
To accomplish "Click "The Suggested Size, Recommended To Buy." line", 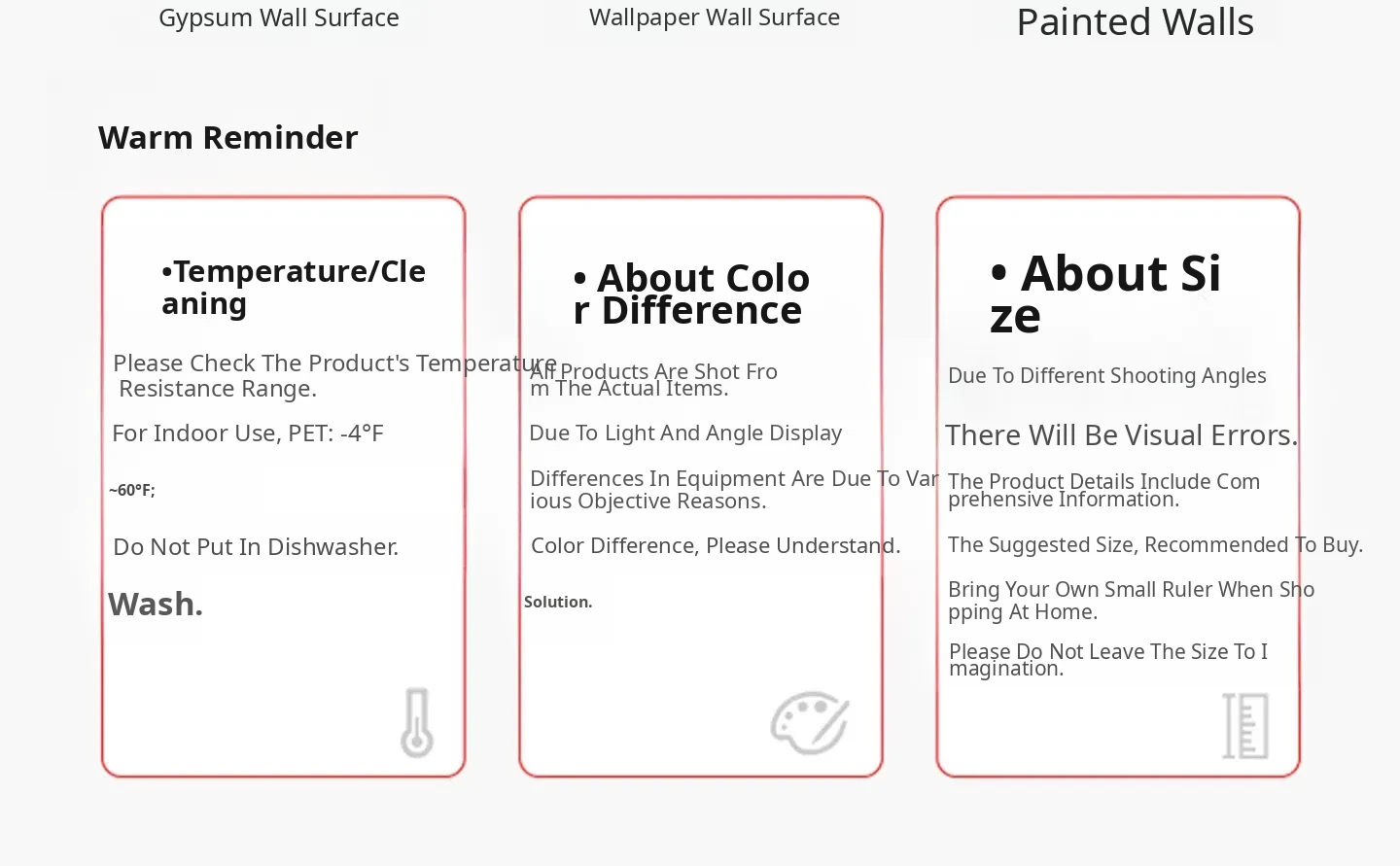I will [x=1155, y=545].
